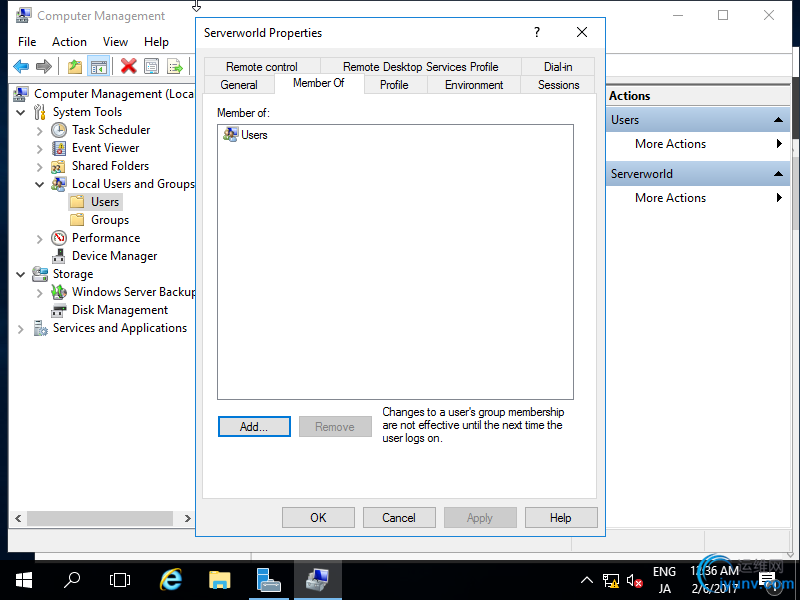This screenshot has width=800, height=600.
Task: Collapse the Storage tree node
Action: coord(20,274)
